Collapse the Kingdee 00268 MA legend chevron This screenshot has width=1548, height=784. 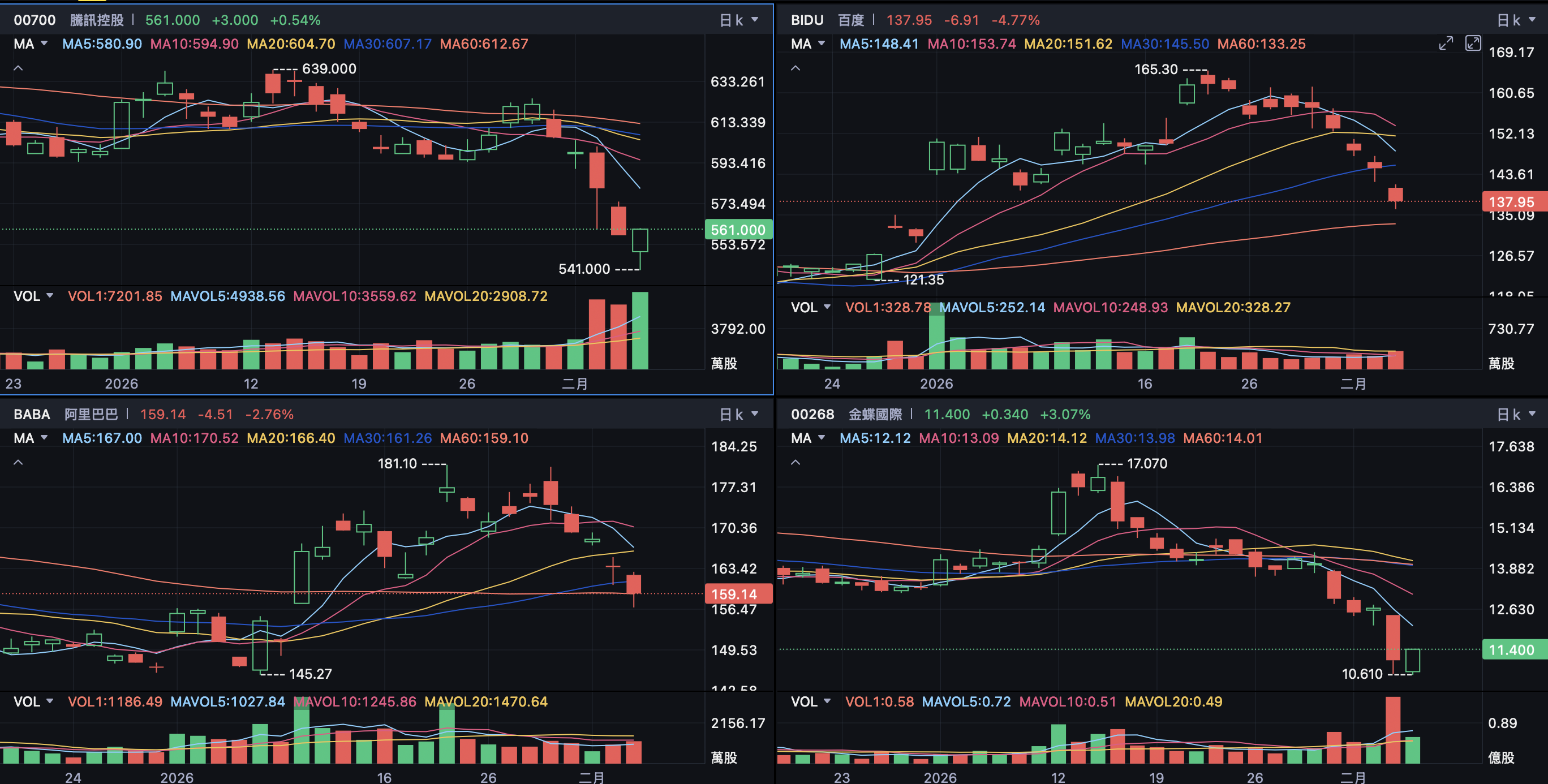pyautogui.click(x=795, y=463)
